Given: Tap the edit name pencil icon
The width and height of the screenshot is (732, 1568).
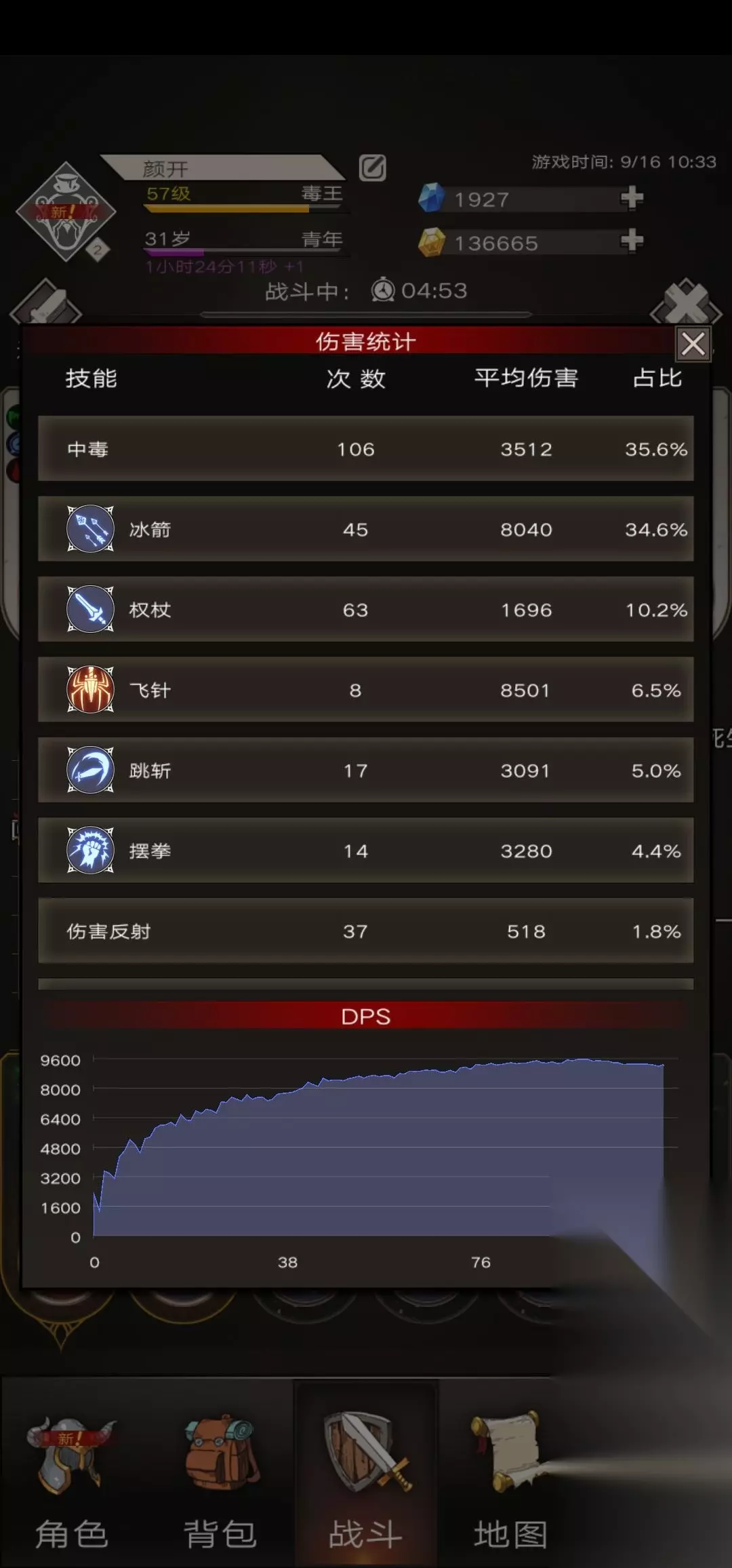Looking at the screenshot, I should pyautogui.click(x=373, y=168).
